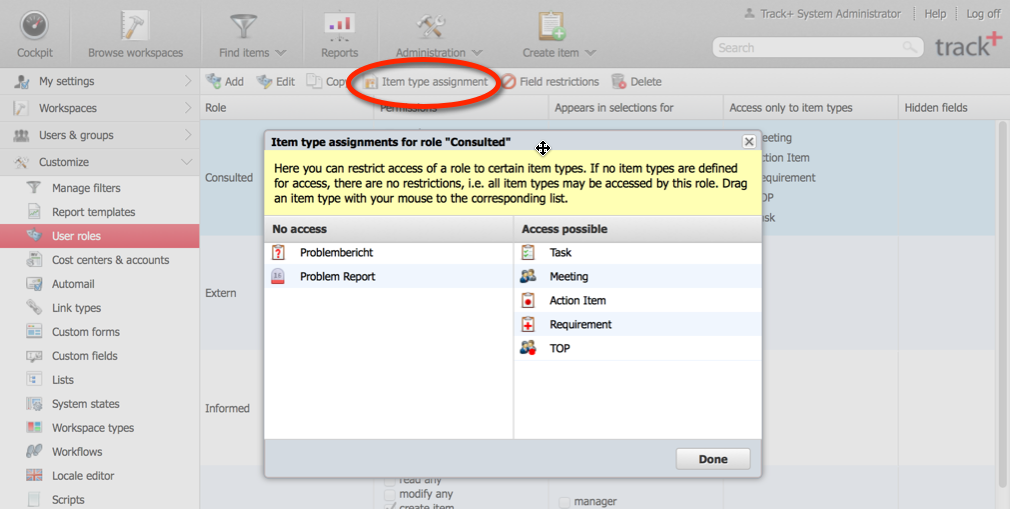This screenshot has width=1010, height=509.
Task: Click the Browse workspaces icon
Action: click(x=135, y=28)
